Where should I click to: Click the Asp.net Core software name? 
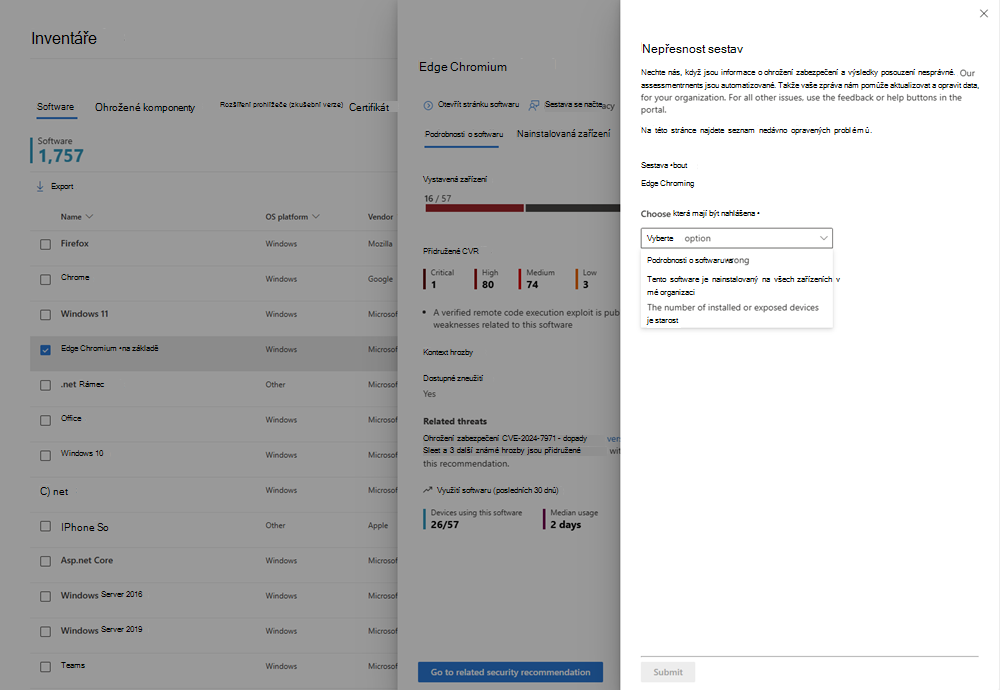coord(87,561)
